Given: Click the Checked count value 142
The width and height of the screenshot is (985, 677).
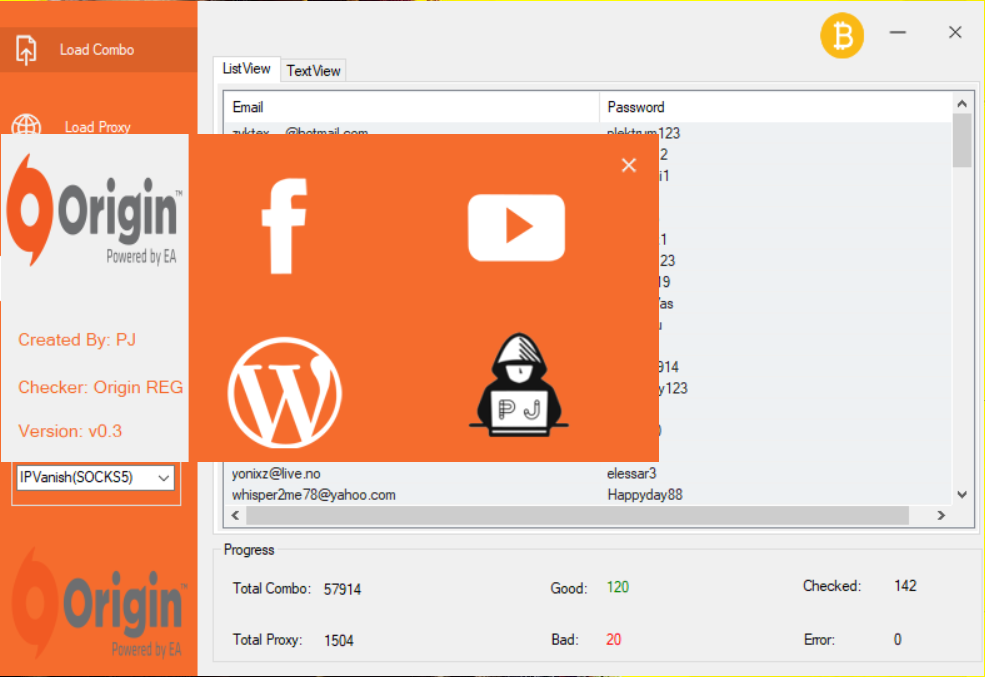Looking at the screenshot, I should click(x=905, y=586).
